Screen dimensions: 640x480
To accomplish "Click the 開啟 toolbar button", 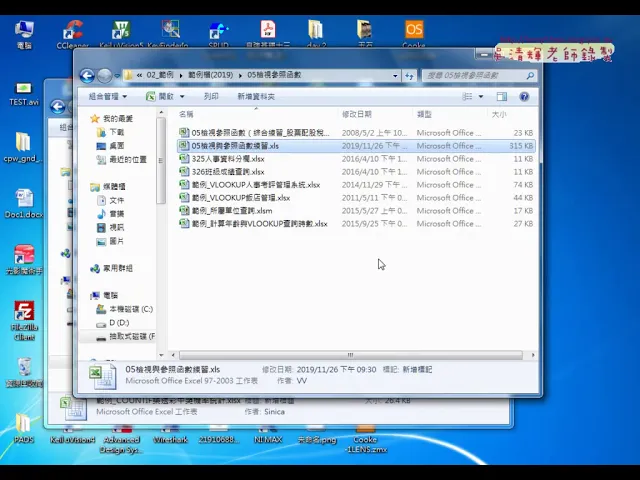I will coord(160,97).
